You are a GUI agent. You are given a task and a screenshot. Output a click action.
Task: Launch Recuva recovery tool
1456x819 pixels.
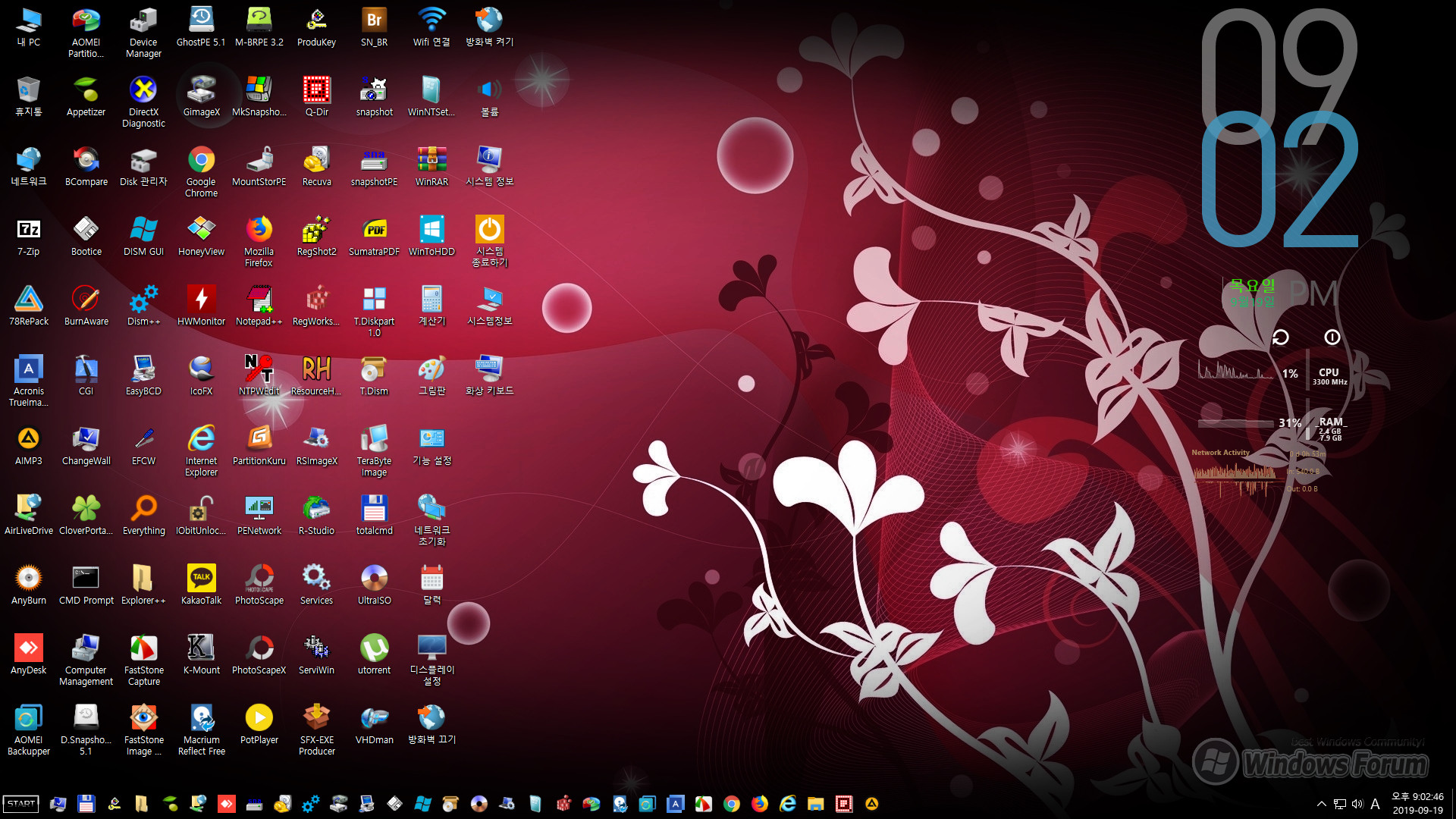tap(316, 166)
